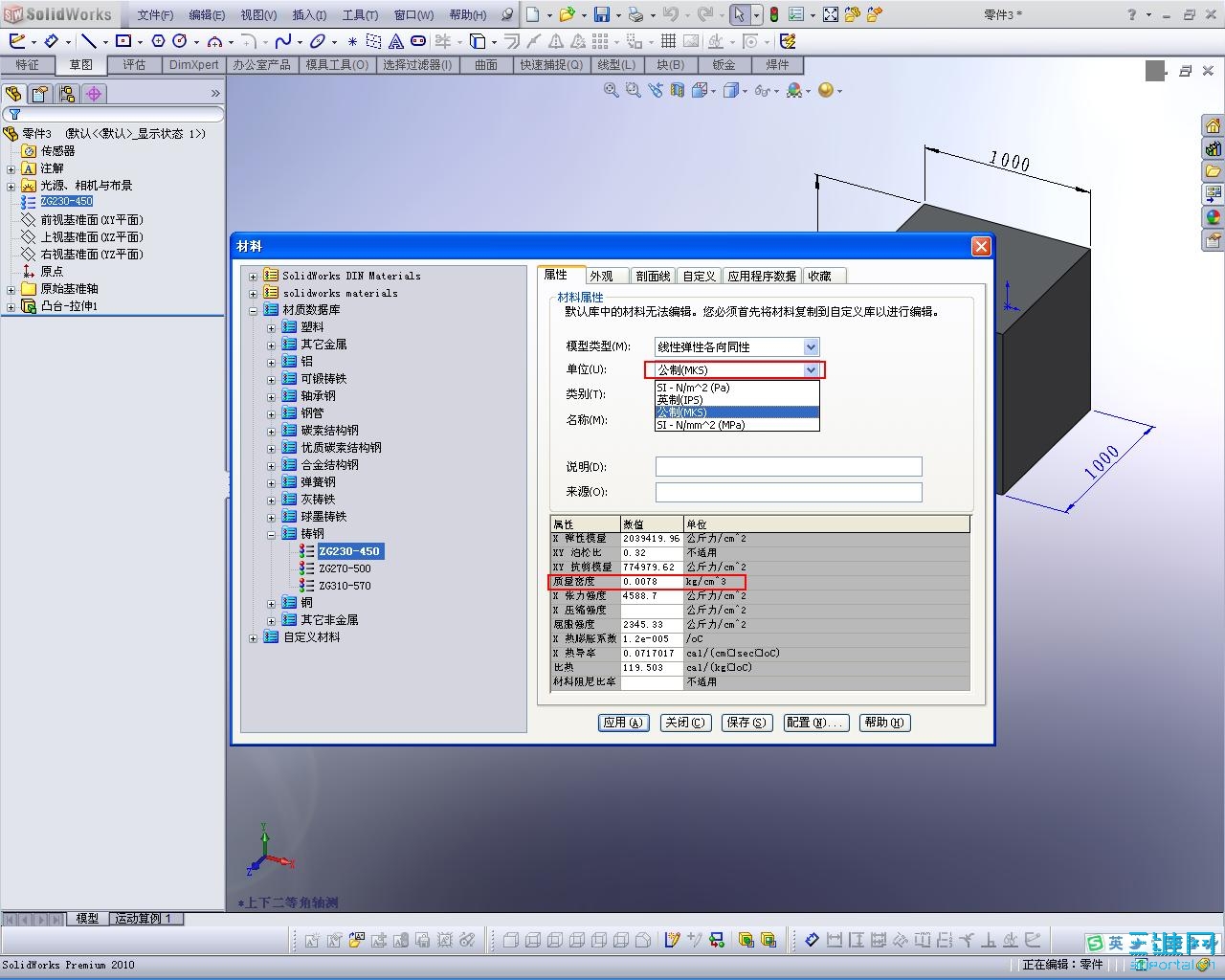Image resolution: width=1225 pixels, height=980 pixels.
Task: Switch to the 草图 command tab
Action: 81,65
